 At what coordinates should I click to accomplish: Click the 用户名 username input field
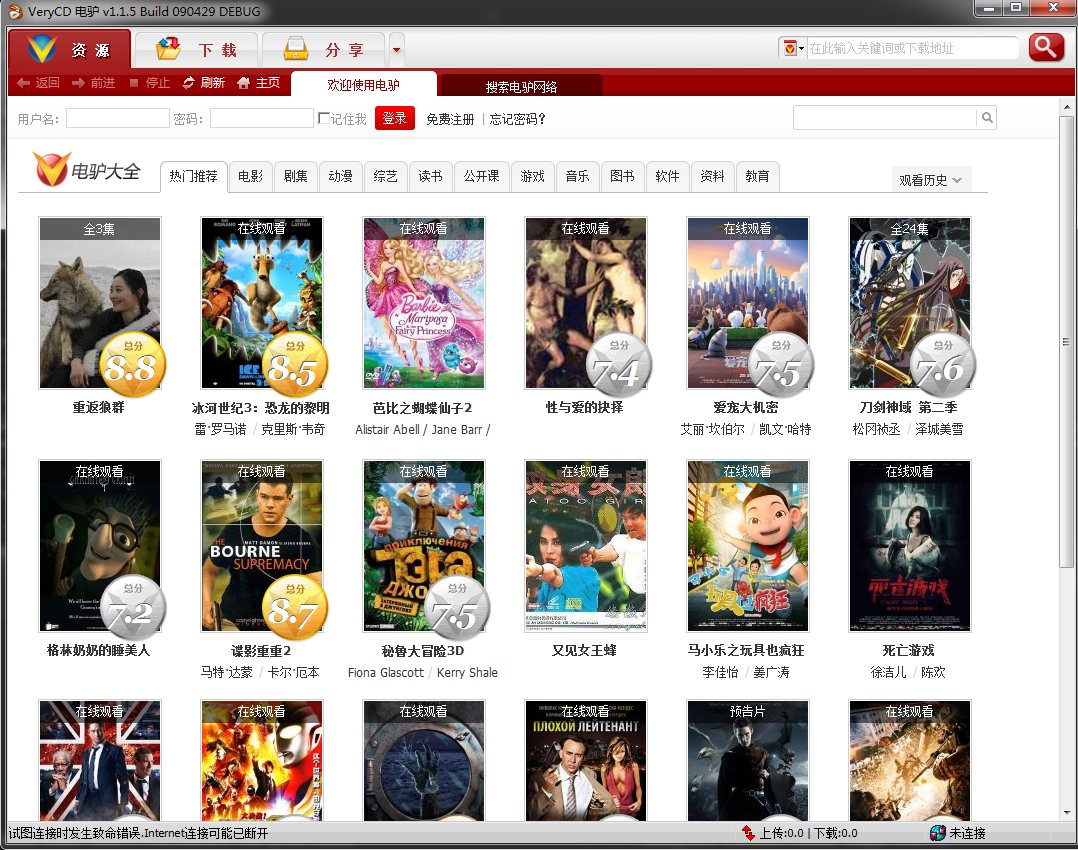pyautogui.click(x=118, y=118)
